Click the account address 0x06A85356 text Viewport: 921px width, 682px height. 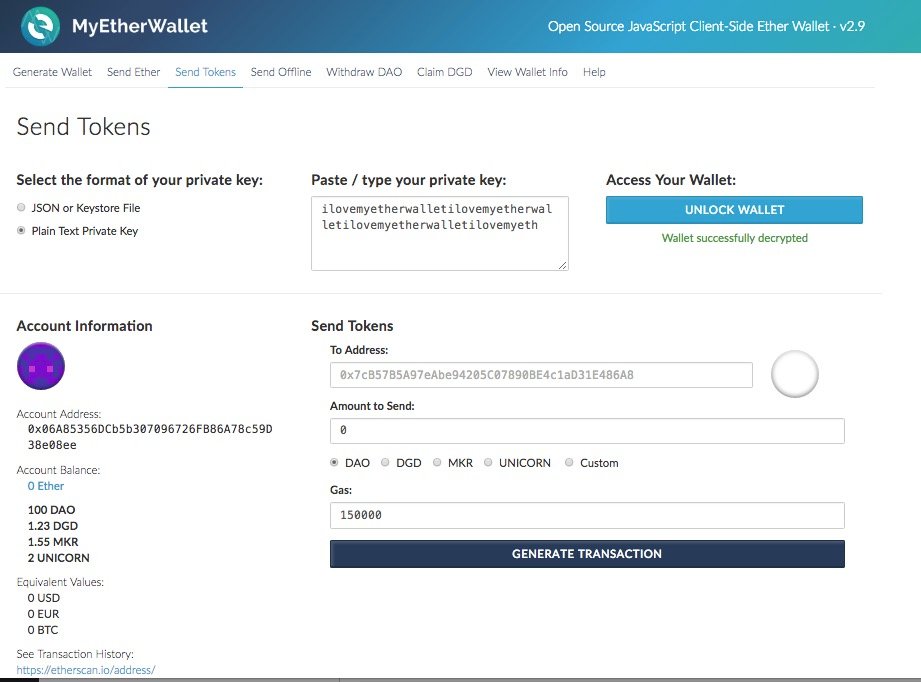(150, 437)
